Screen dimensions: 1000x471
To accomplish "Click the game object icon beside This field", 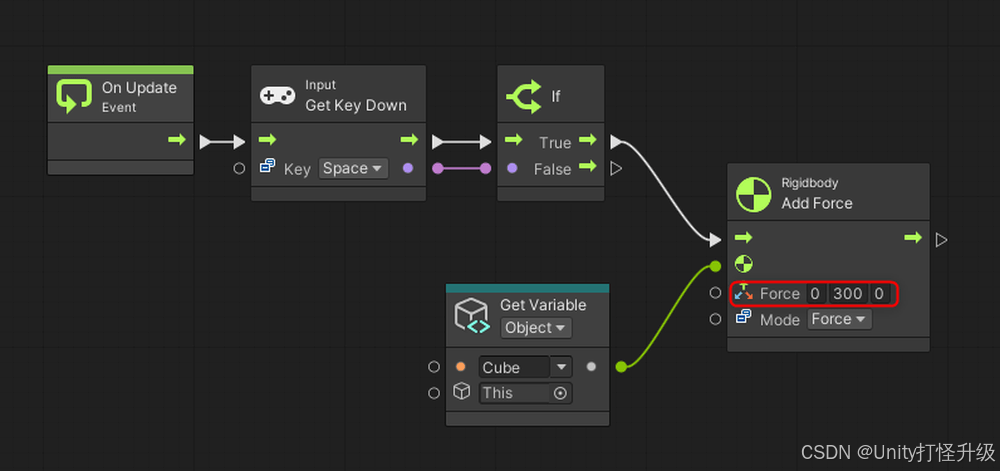I will click(x=461, y=391).
